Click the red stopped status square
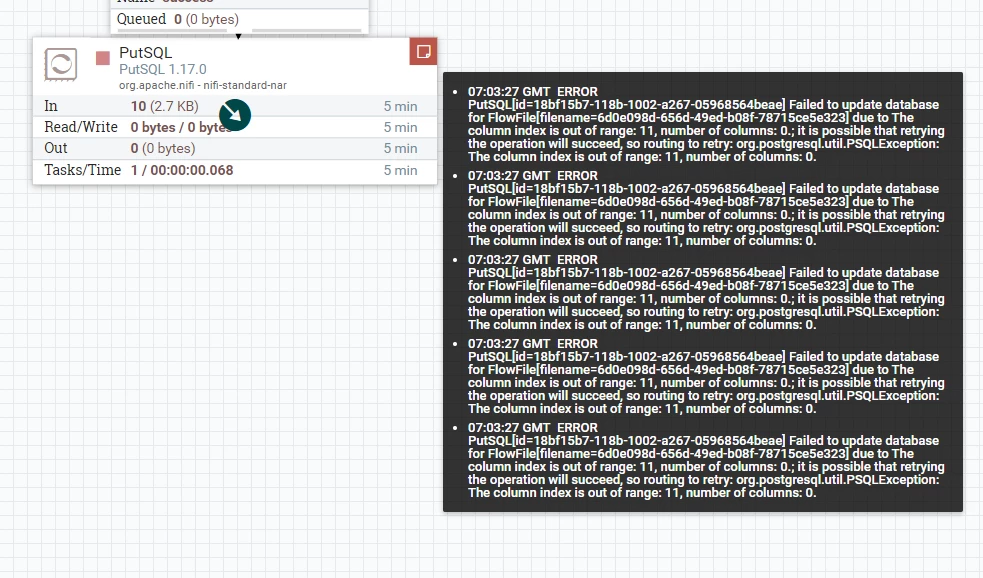 (x=103, y=58)
